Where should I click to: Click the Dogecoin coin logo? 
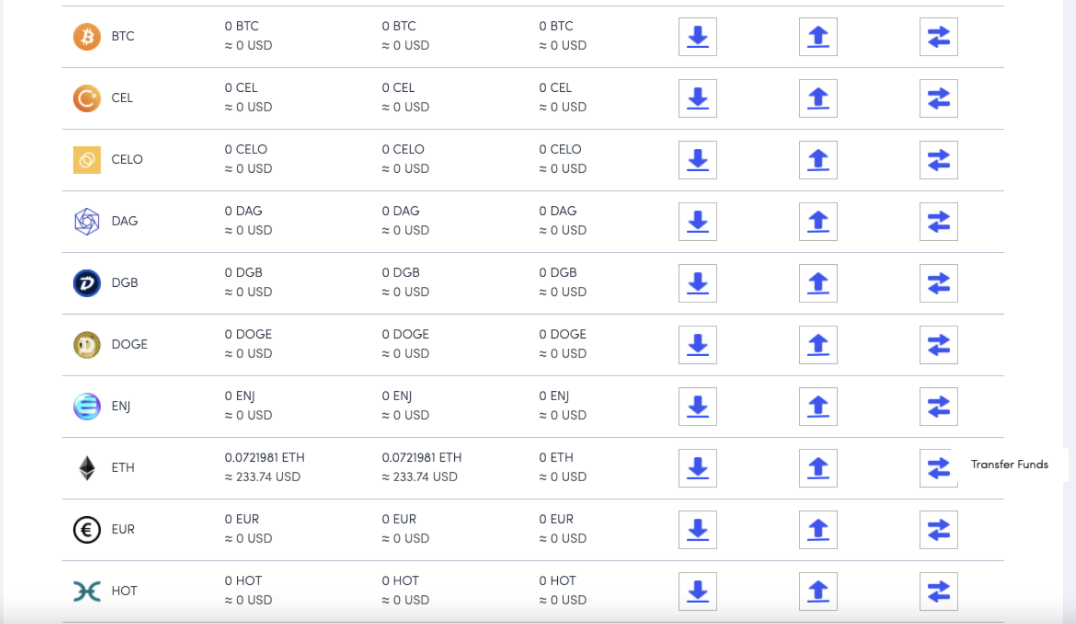(87, 345)
